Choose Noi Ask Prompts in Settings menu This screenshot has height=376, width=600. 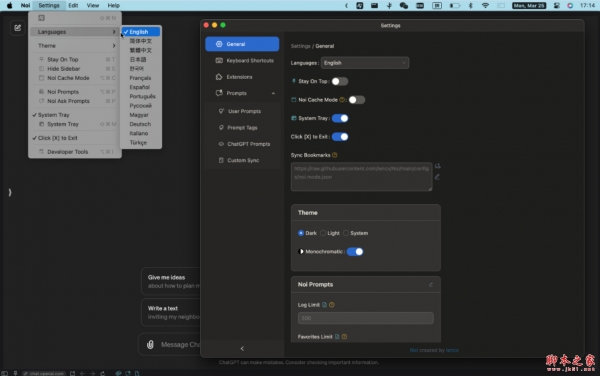pyautogui.click(x=75, y=101)
